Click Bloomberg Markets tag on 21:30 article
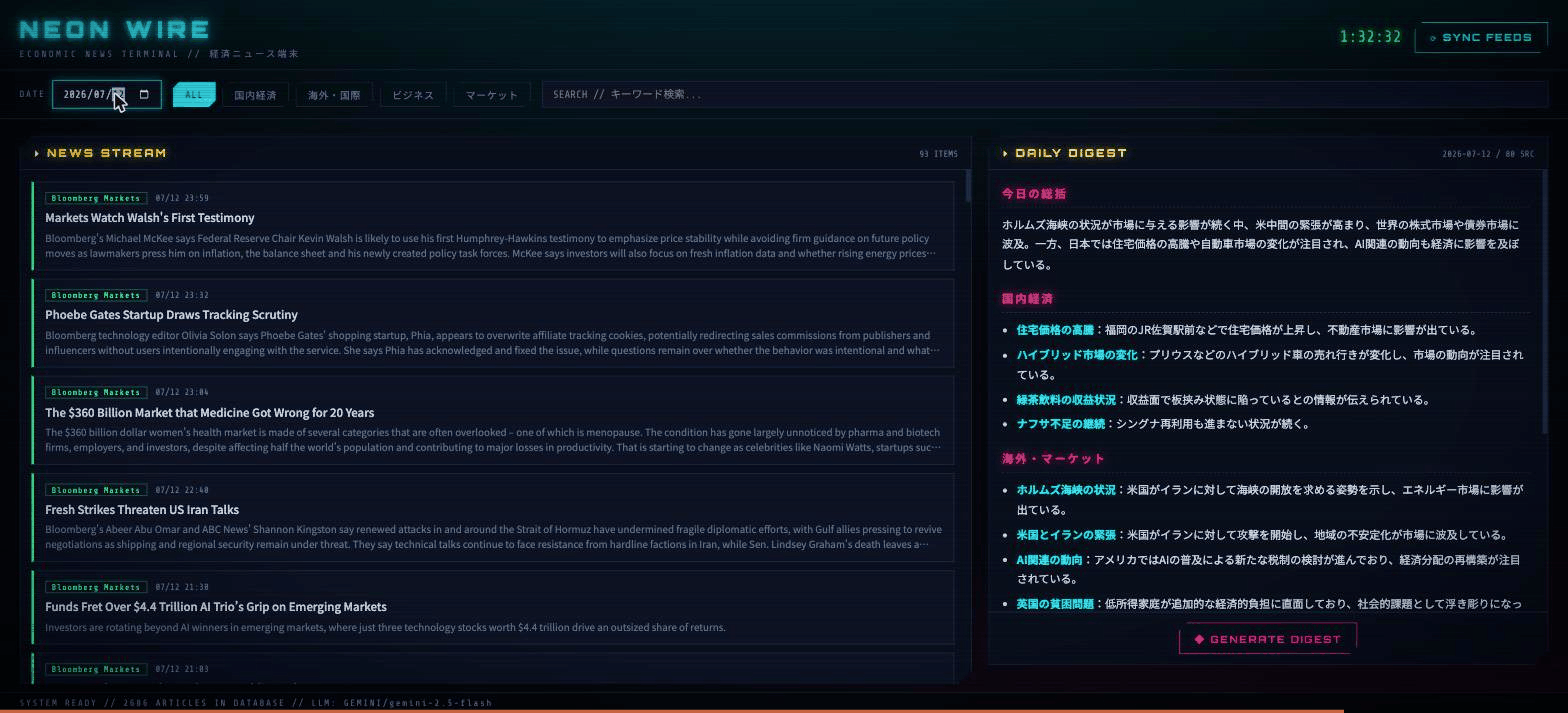The width and height of the screenshot is (1568, 713). point(96,587)
